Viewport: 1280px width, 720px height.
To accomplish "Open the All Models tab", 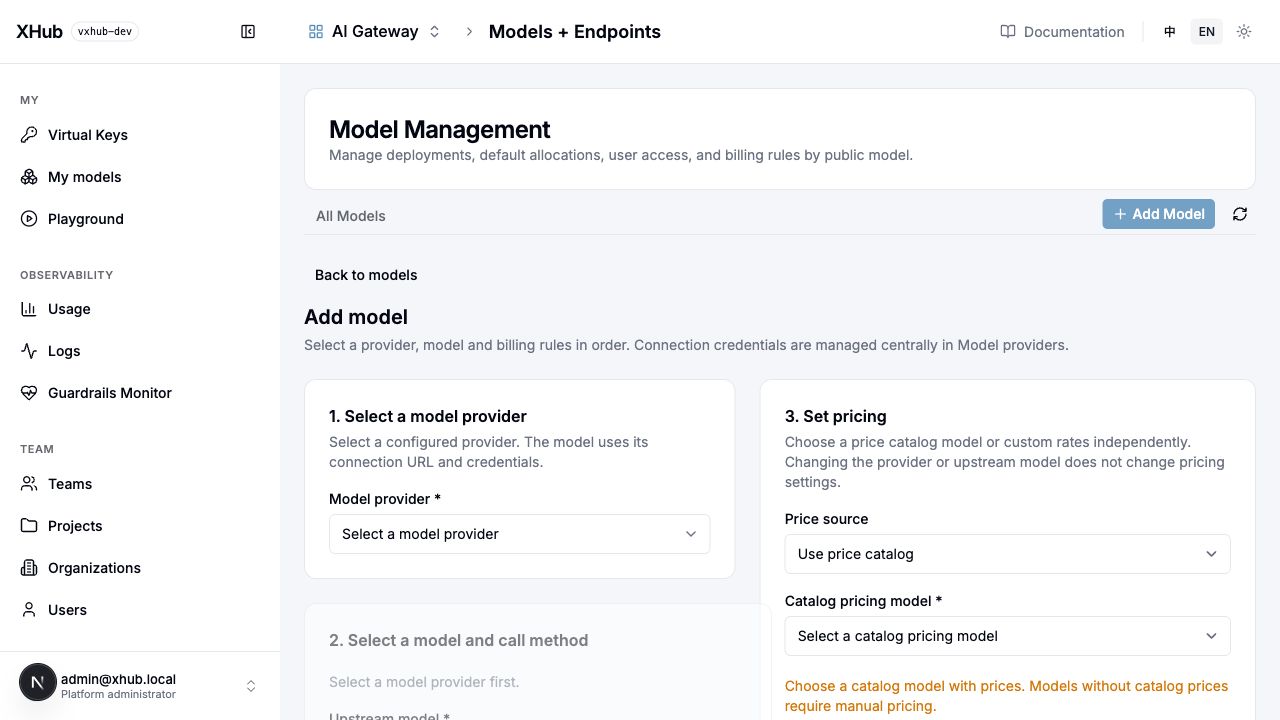I will (351, 216).
